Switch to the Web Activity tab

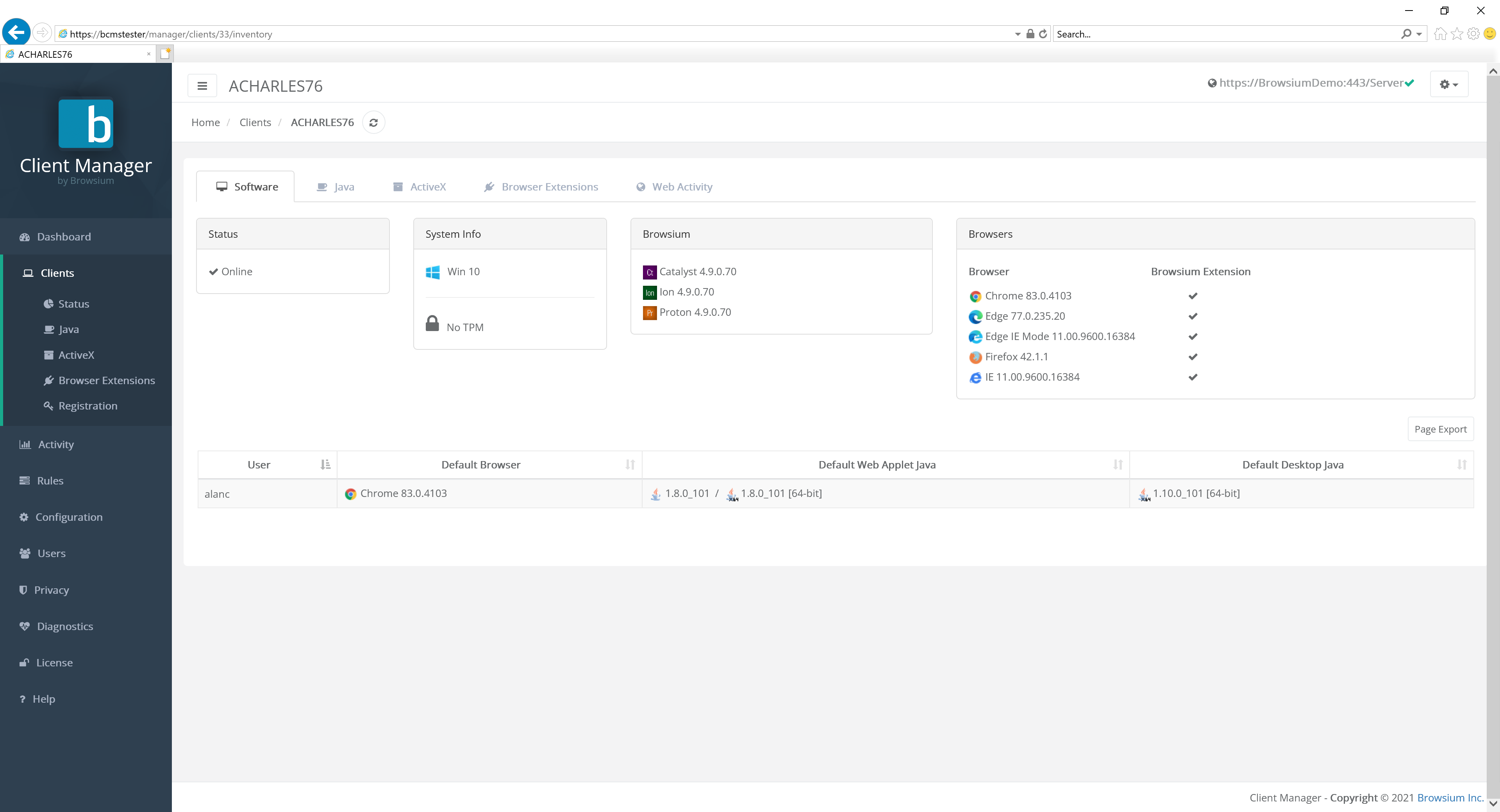674,187
